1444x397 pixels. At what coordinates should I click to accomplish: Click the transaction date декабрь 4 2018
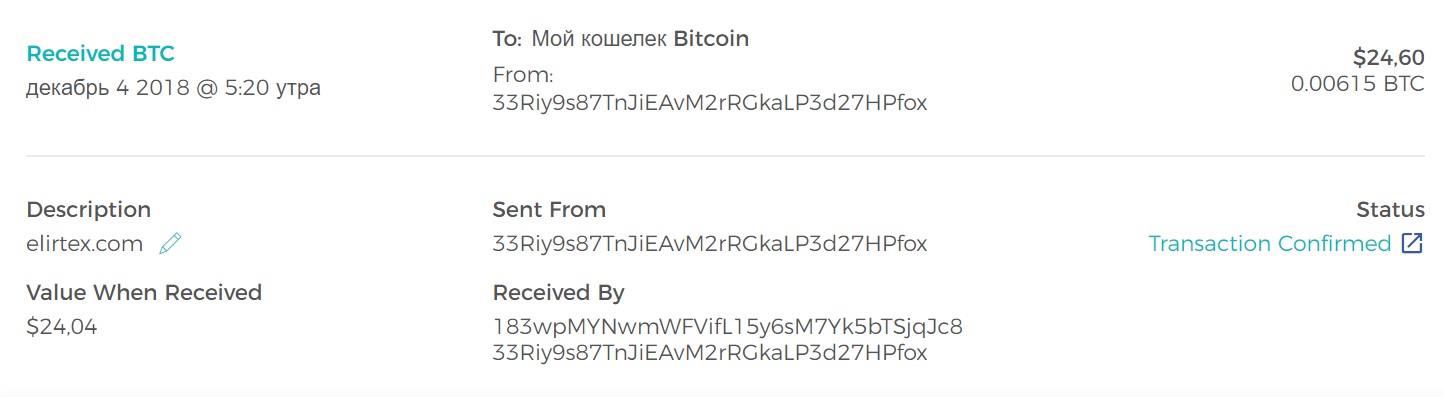click(173, 87)
